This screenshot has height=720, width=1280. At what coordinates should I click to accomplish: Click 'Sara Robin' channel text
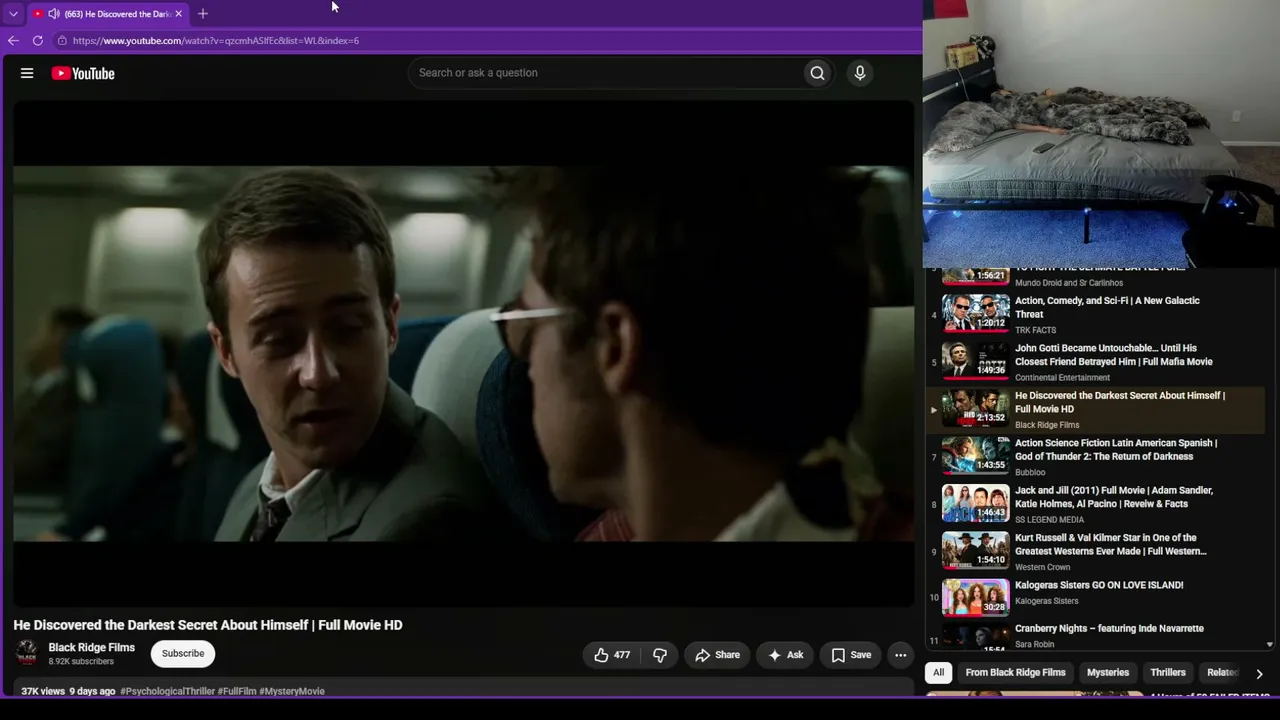coord(1034,644)
